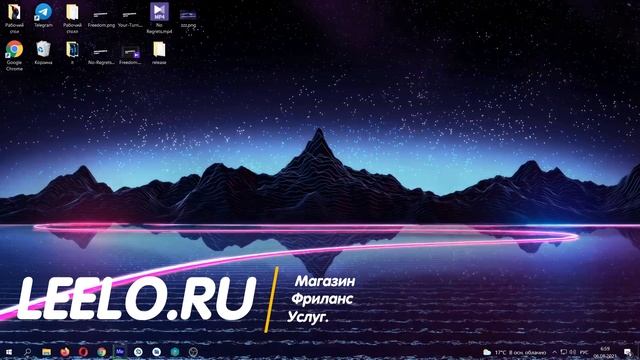Show hidden system tray icons
This screenshot has height=360, width=640.
point(554,352)
